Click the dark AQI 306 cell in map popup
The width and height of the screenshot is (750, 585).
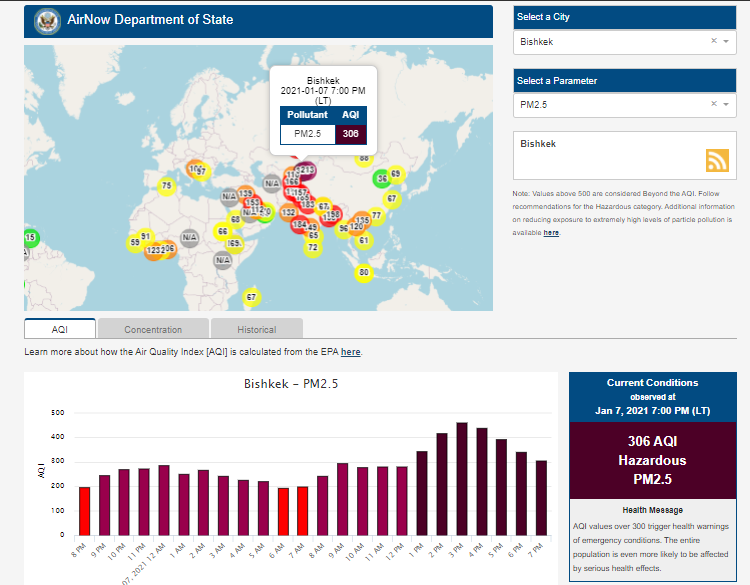pos(350,133)
